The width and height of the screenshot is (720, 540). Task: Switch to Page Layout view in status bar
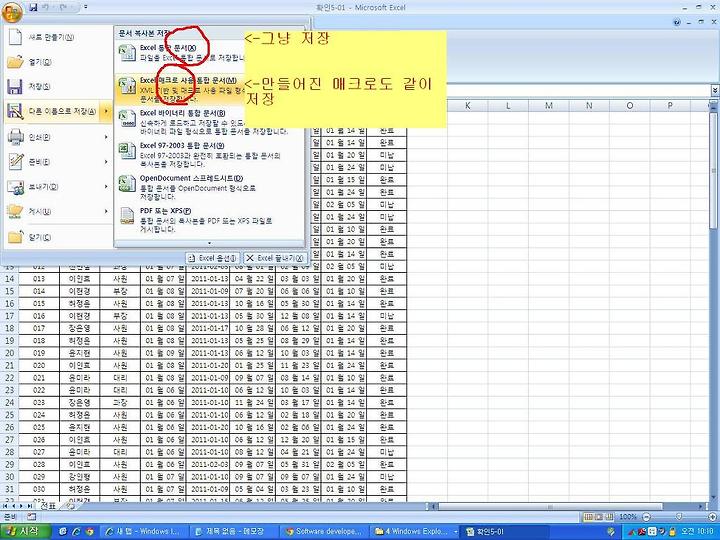(x=599, y=517)
